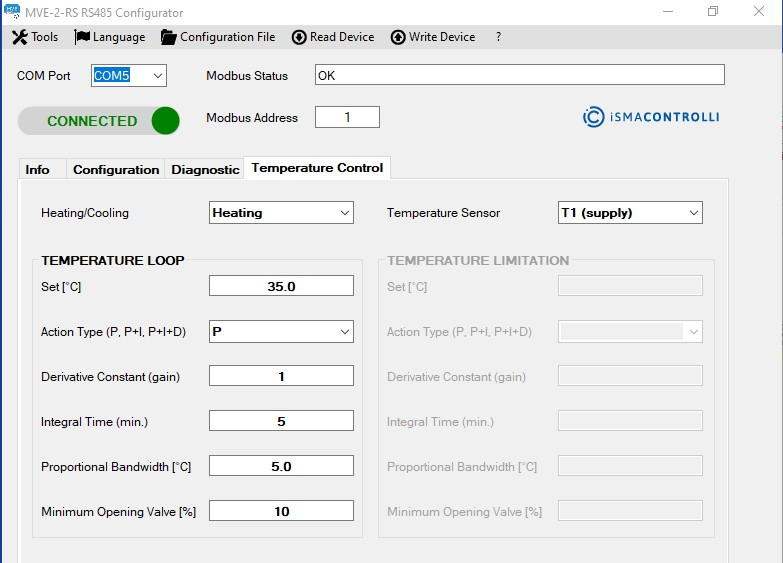This screenshot has height=563, width=783.
Task: Switch to the Info tab
Action: point(38,169)
